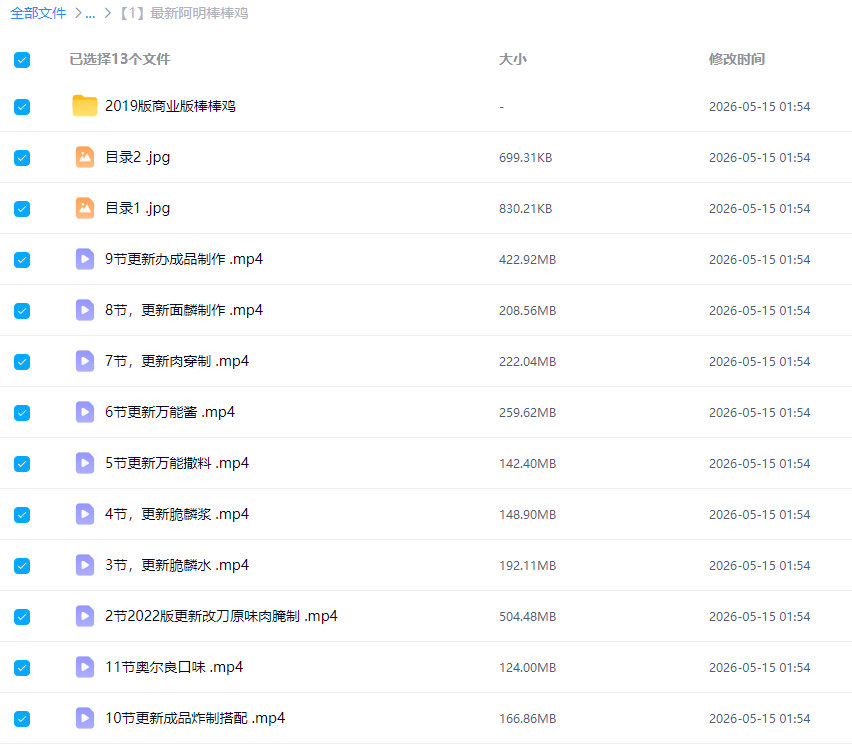Click the video icon for 8节，更新面酥制作 .mp4
The height and width of the screenshot is (750, 852).
85,310
